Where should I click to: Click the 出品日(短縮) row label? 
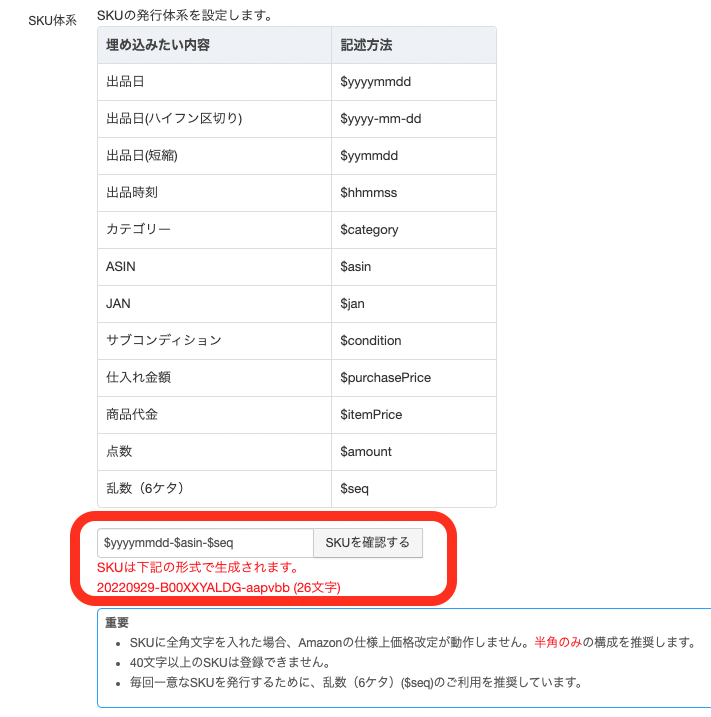point(142,156)
